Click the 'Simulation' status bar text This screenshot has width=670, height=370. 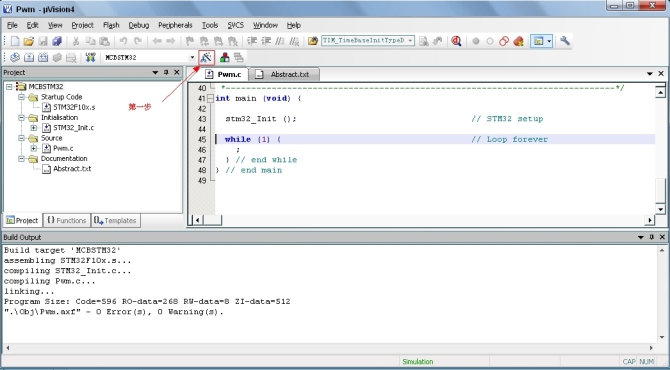(x=417, y=361)
